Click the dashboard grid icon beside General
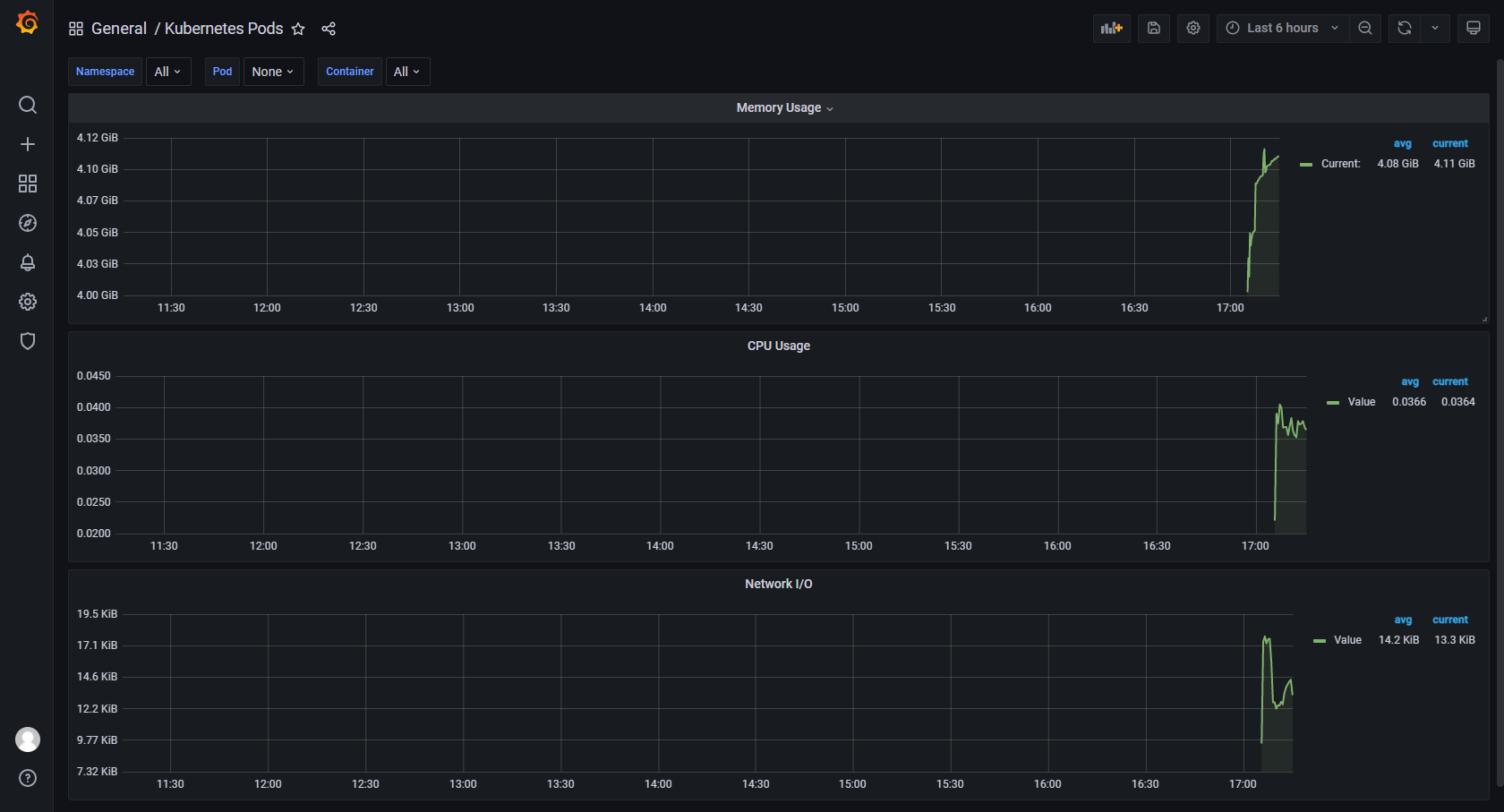This screenshot has height=812, width=1504. point(76,29)
